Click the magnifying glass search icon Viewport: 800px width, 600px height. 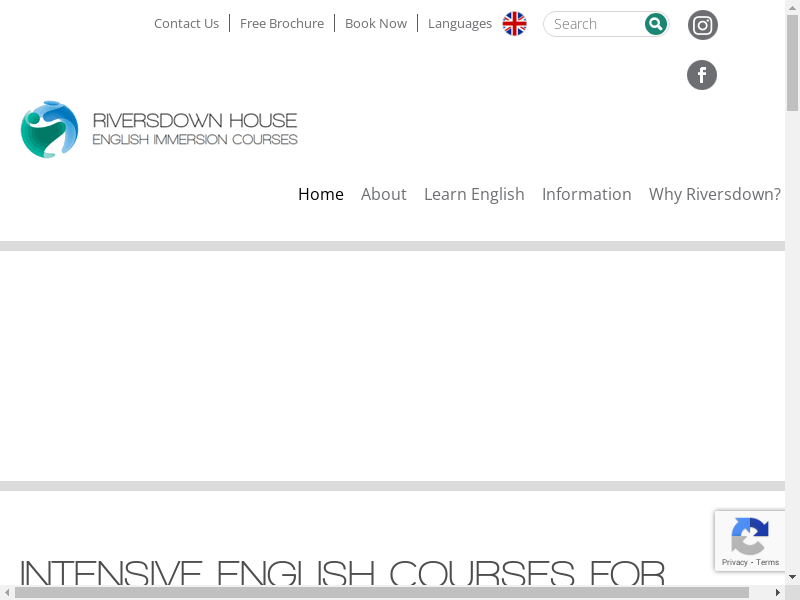(655, 24)
